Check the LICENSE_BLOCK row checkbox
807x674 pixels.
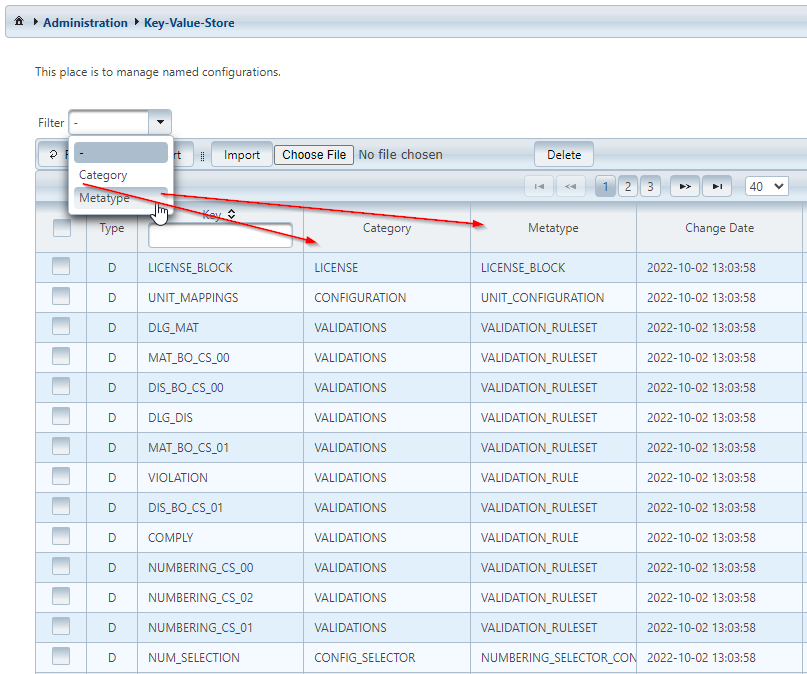click(62, 266)
